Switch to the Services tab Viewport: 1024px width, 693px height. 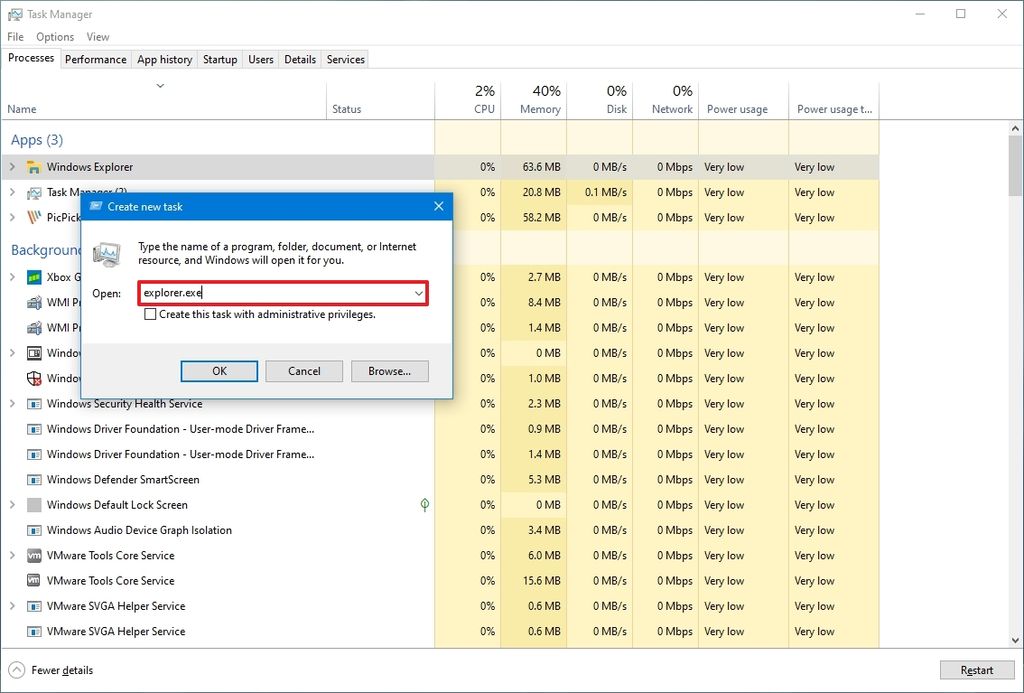[344, 59]
